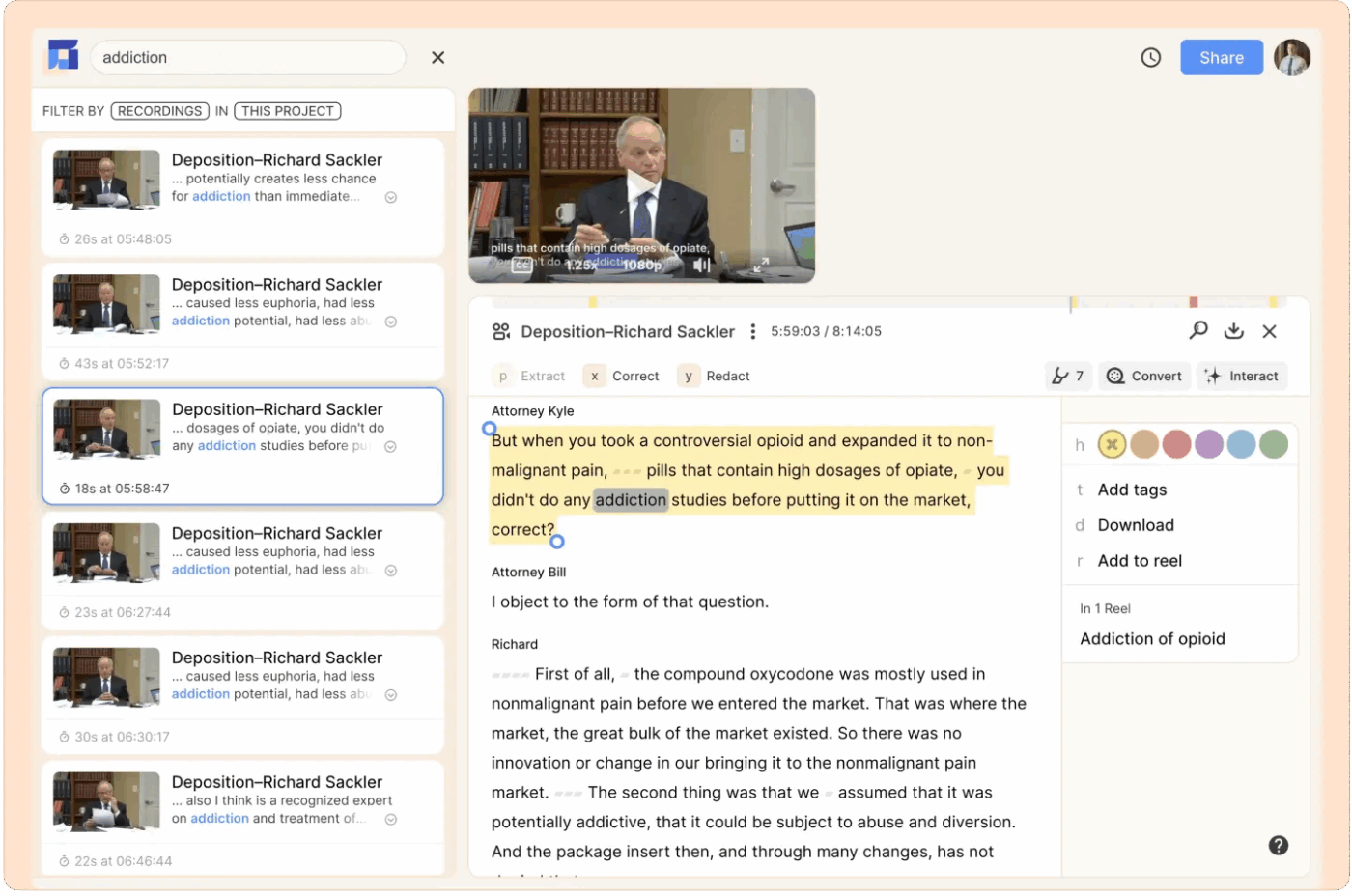Image resolution: width=1352 pixels, height=896 pixels.
Task: Expand options for the 05:48:05 result
Action: pos(391,197)
